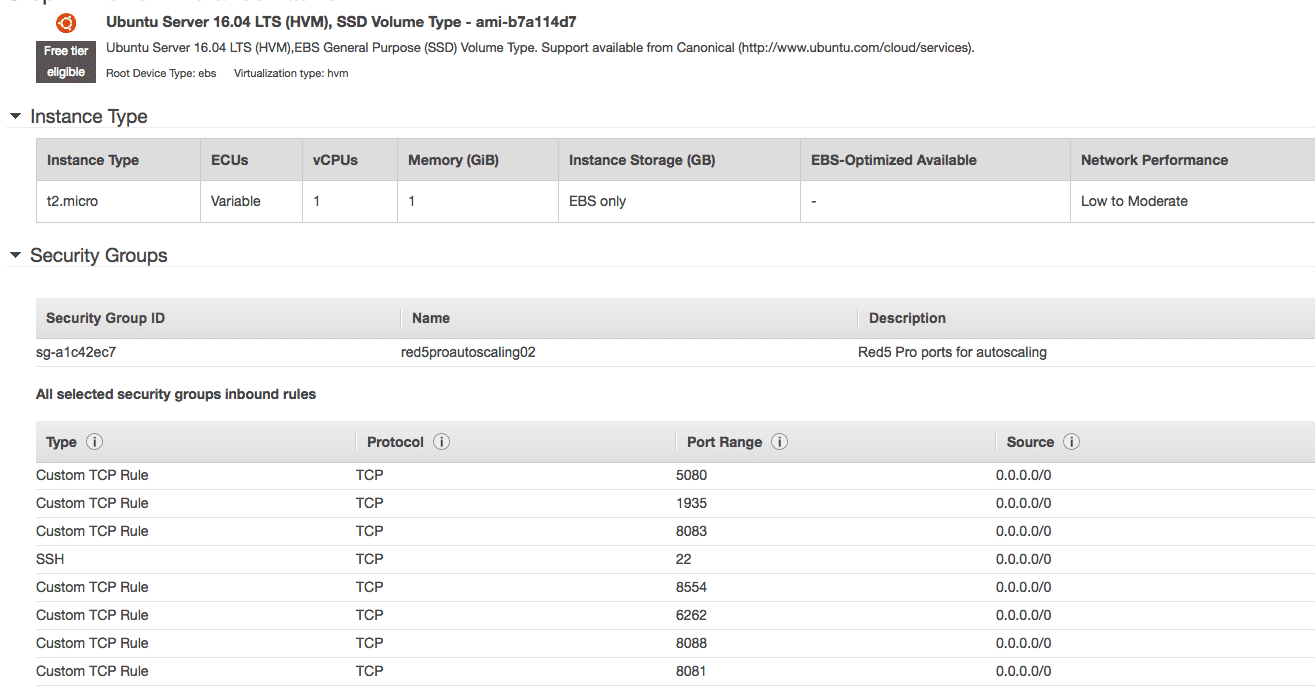Collapse the Security Groups section
Image resolution: width=1315 pixels, height=693 pixels.
point(16,256)
